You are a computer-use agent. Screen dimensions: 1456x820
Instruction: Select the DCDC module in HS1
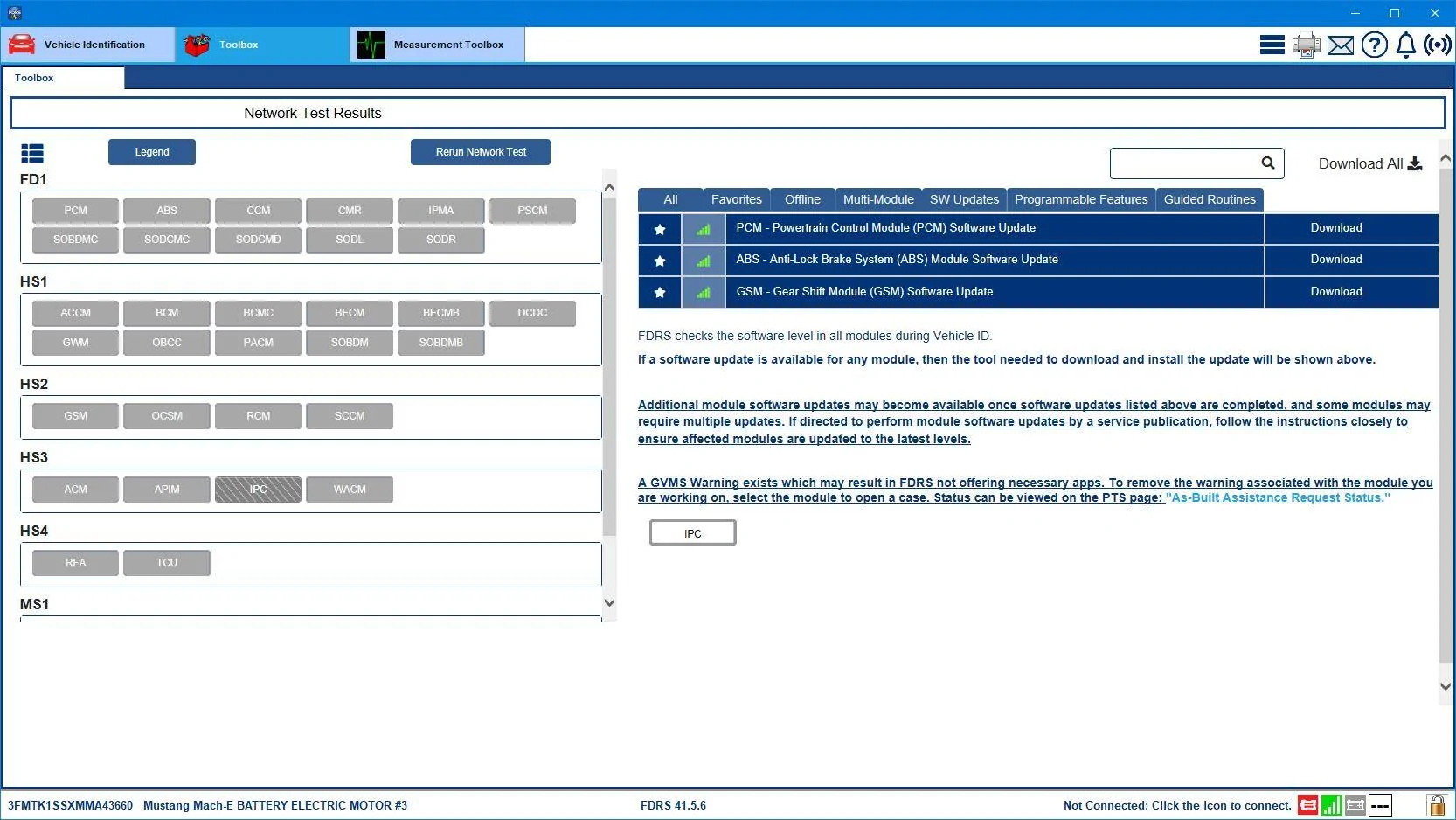pos(532,313)
